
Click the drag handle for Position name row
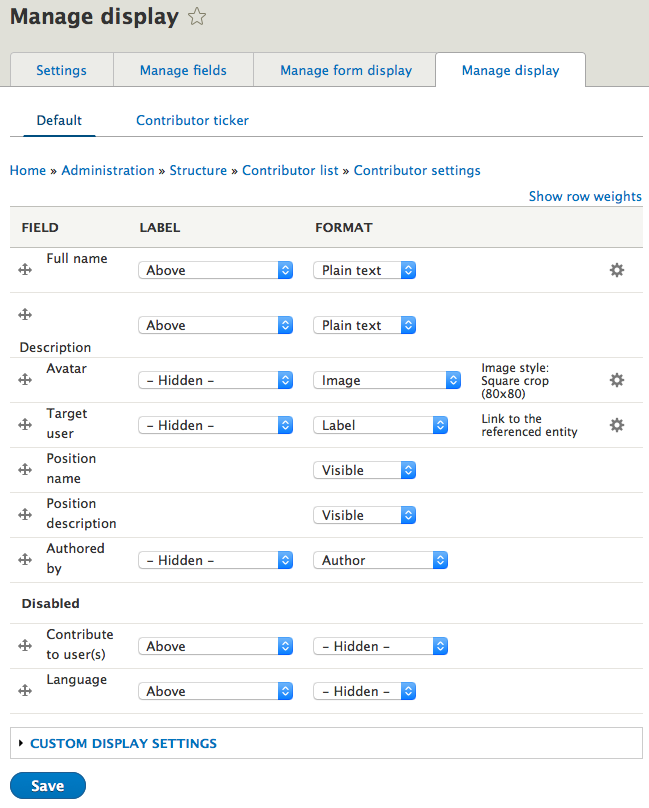tap(26, 470)
